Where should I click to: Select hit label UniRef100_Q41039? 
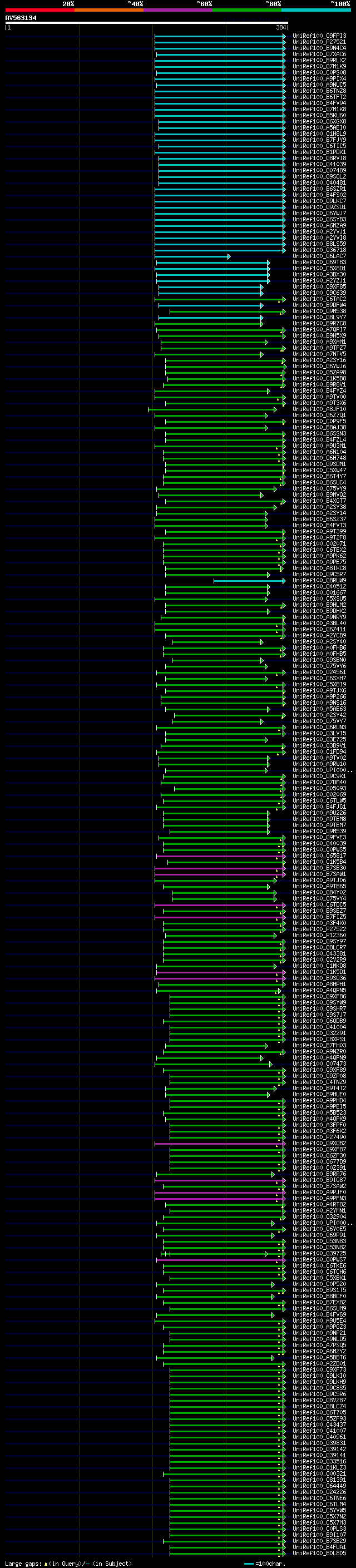(319, 164)
